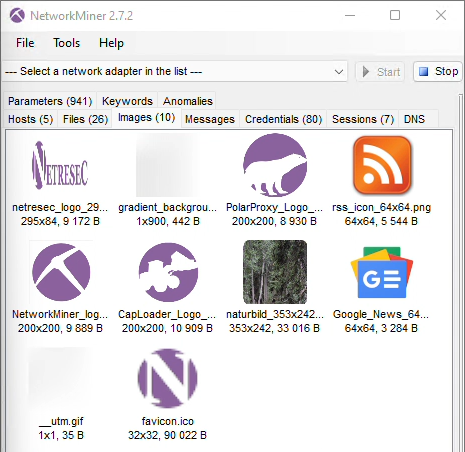Click the '64x64, 3 284 B' size text
Image resolution: width=465 pixels, height=452 pixels.
point(381,328)
